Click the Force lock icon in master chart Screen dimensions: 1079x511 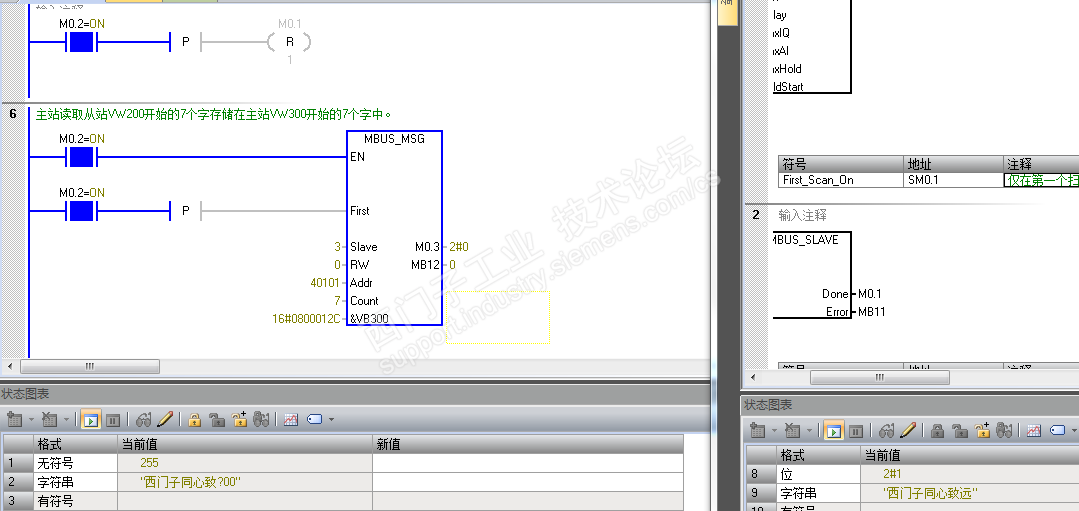195,419
